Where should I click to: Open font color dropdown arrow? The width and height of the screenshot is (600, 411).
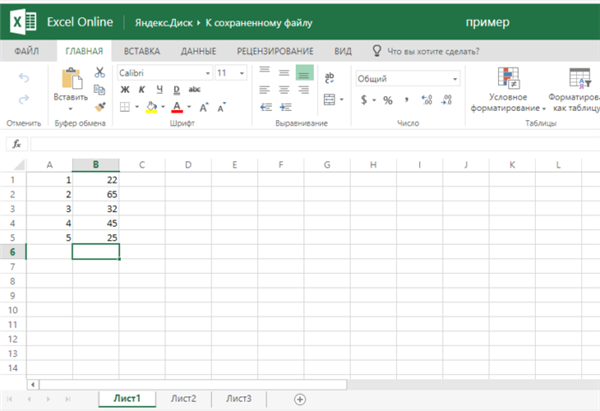(189, 107)
